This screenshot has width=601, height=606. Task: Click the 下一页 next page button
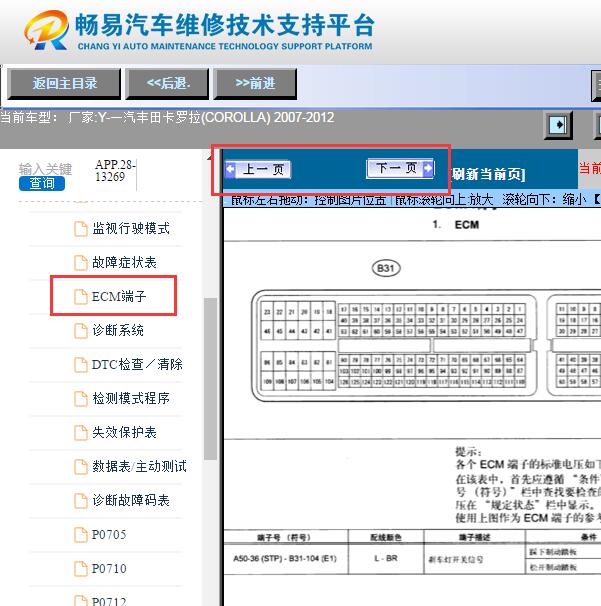(x=400, y=169)
